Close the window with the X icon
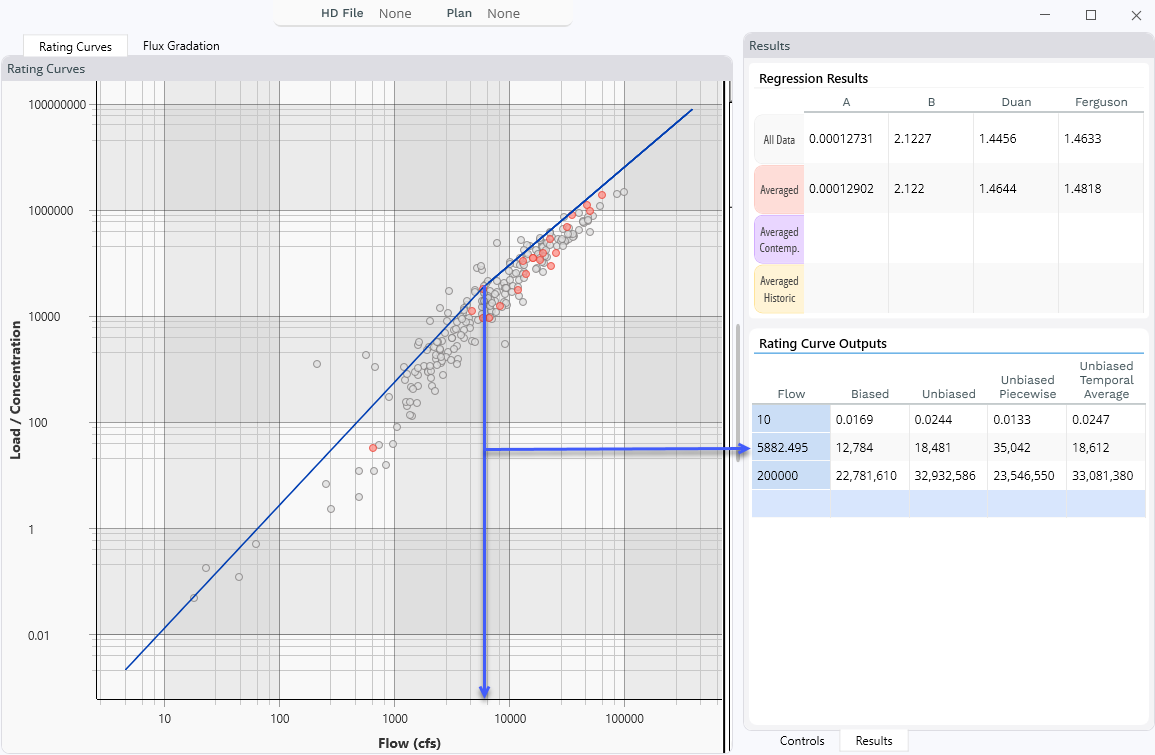1155x755 pixels. click(1135, 15)
